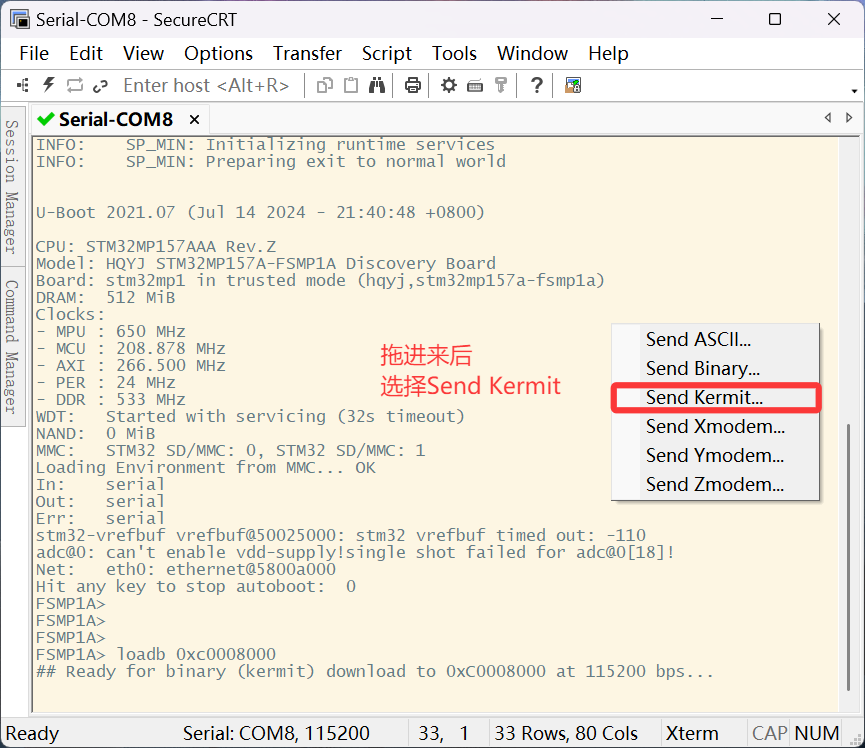Image resolution: width=865 pixels, height=748 pixels.
Task: Click the NUM indicator in status bar
Action: [817, 733]
